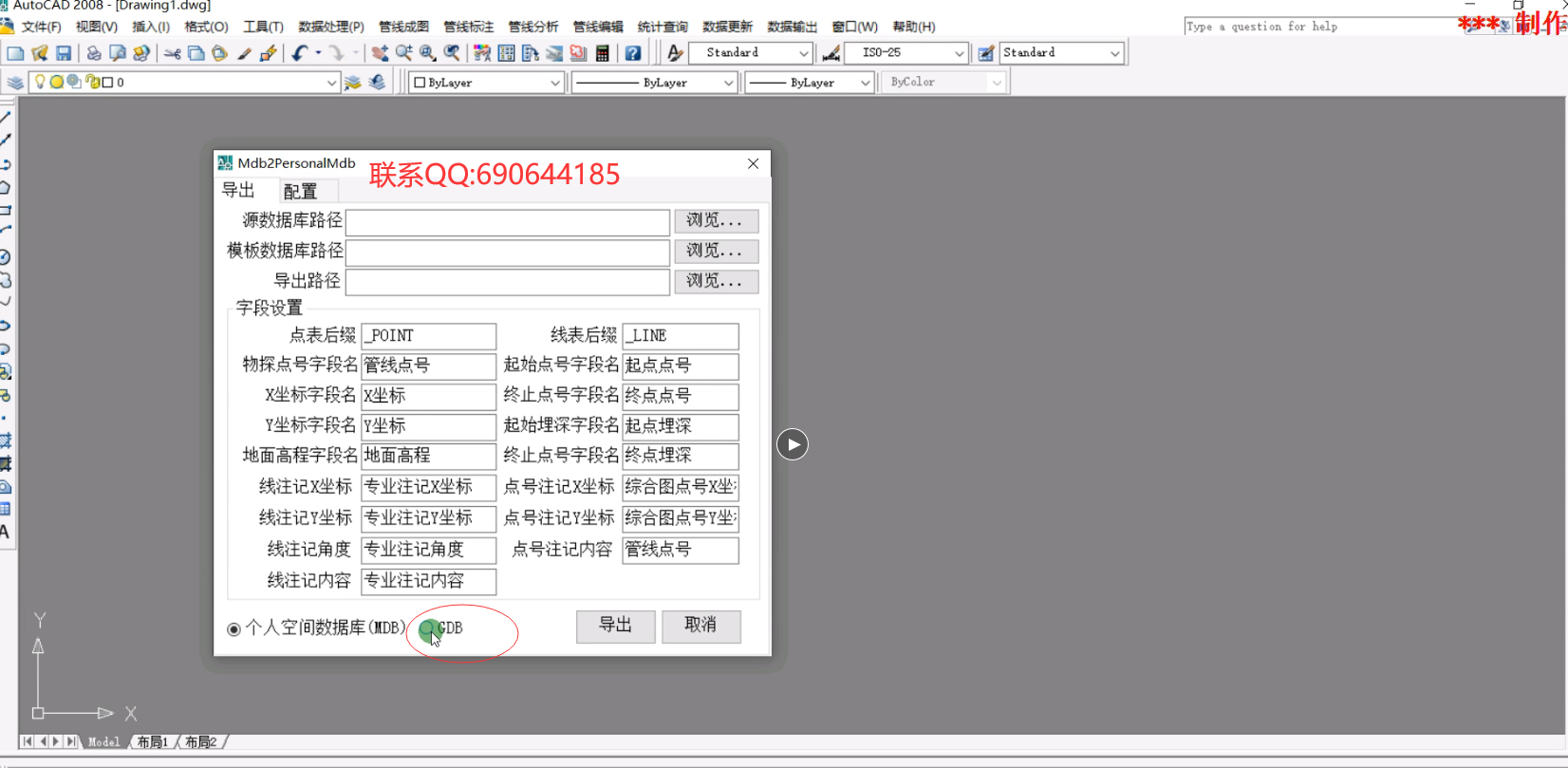The image size is (1568, 768).
Task: Open the 统计查询 menu
Action: pos(663,27)
